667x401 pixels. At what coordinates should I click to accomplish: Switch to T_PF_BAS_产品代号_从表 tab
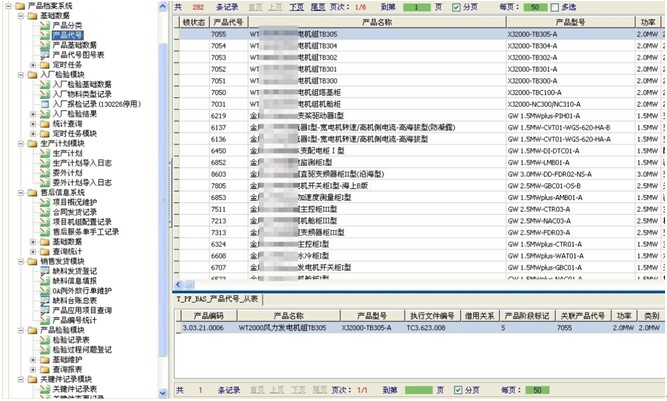[218, 298]
